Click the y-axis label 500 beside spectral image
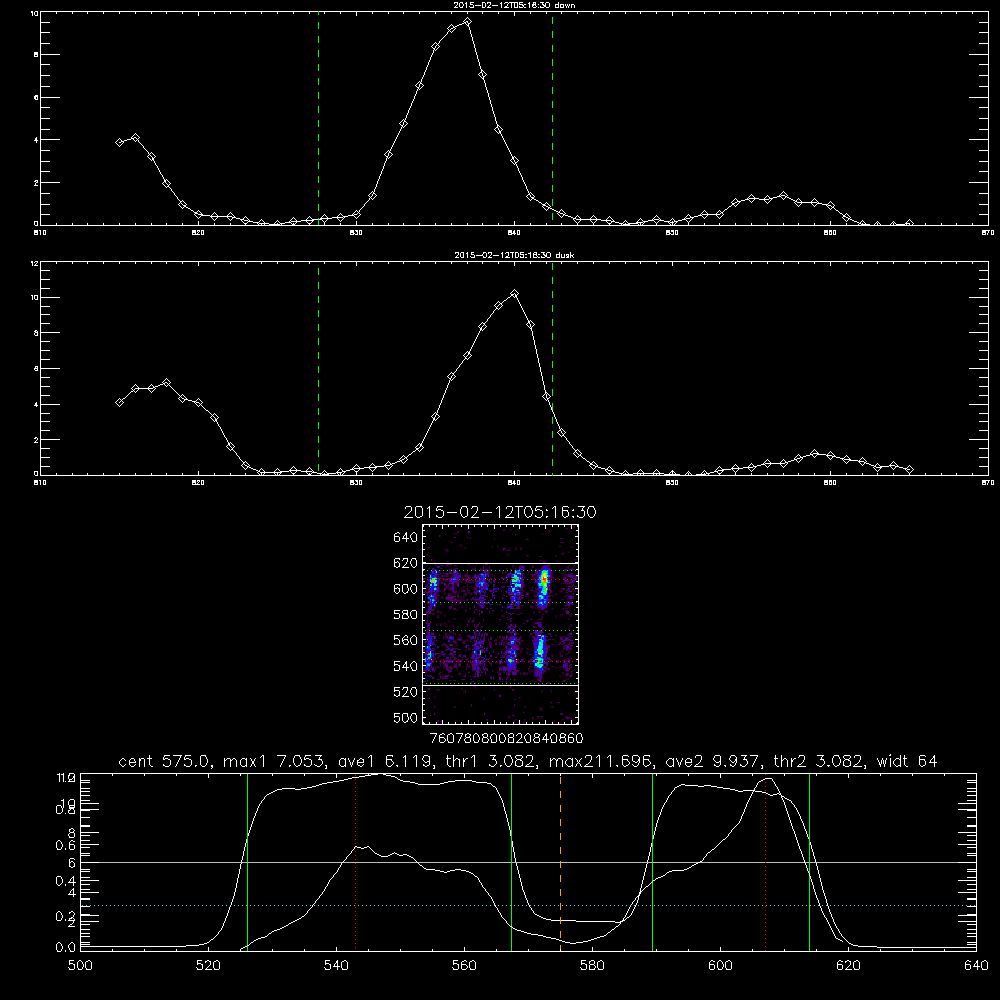This screenshot has height=1000, width=1000. click(405, 718)
